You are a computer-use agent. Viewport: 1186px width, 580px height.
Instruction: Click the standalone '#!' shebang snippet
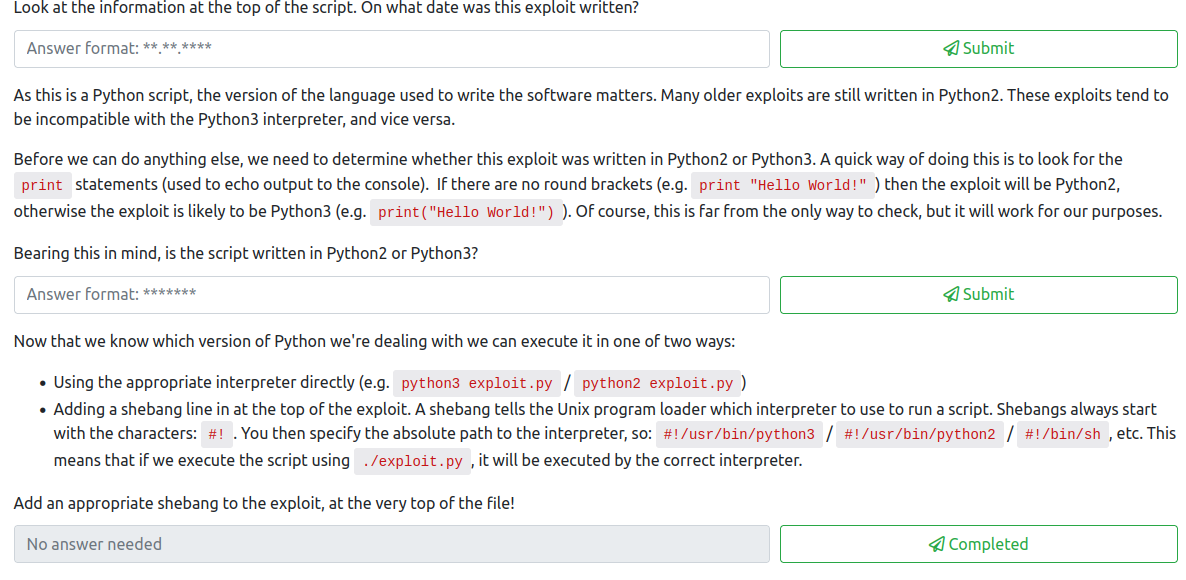coord(216,435)
